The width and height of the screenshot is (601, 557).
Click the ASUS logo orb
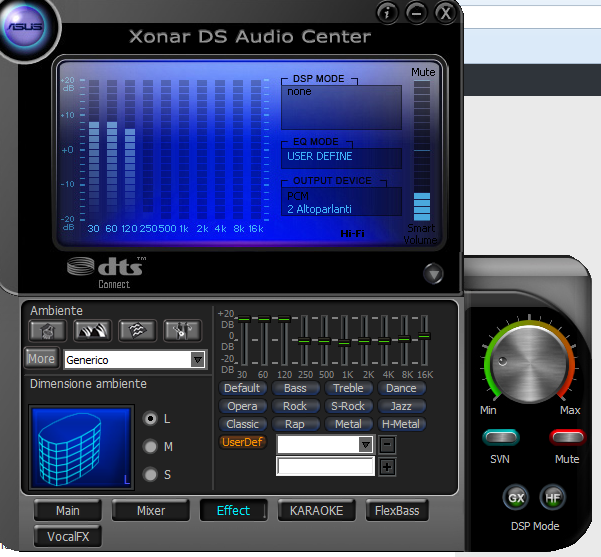coord(25,28)
